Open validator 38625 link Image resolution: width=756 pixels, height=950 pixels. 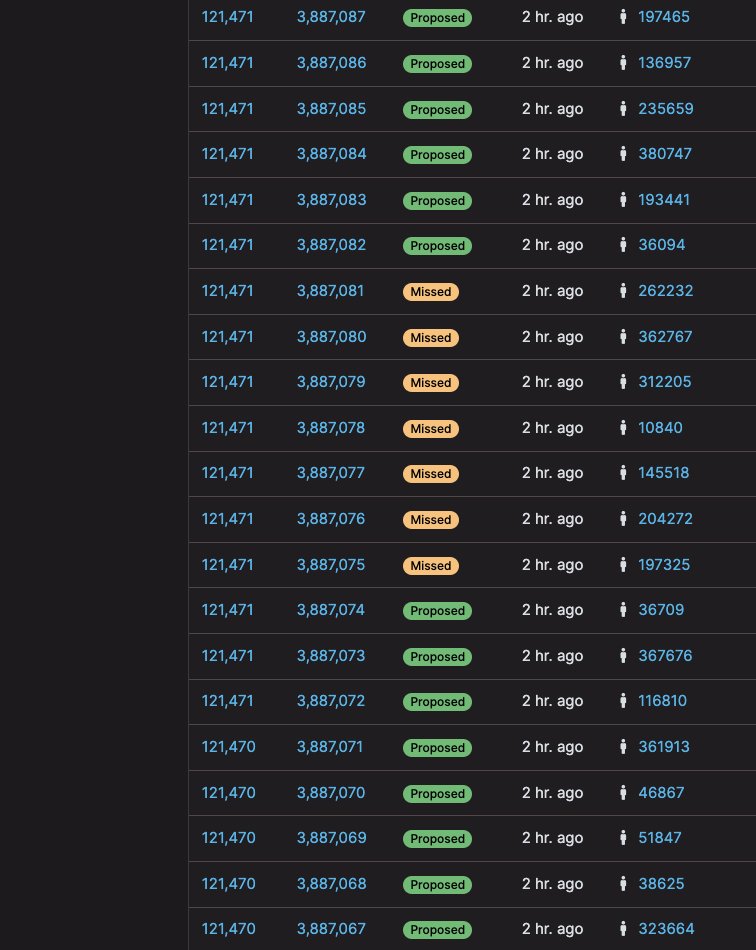661,884
